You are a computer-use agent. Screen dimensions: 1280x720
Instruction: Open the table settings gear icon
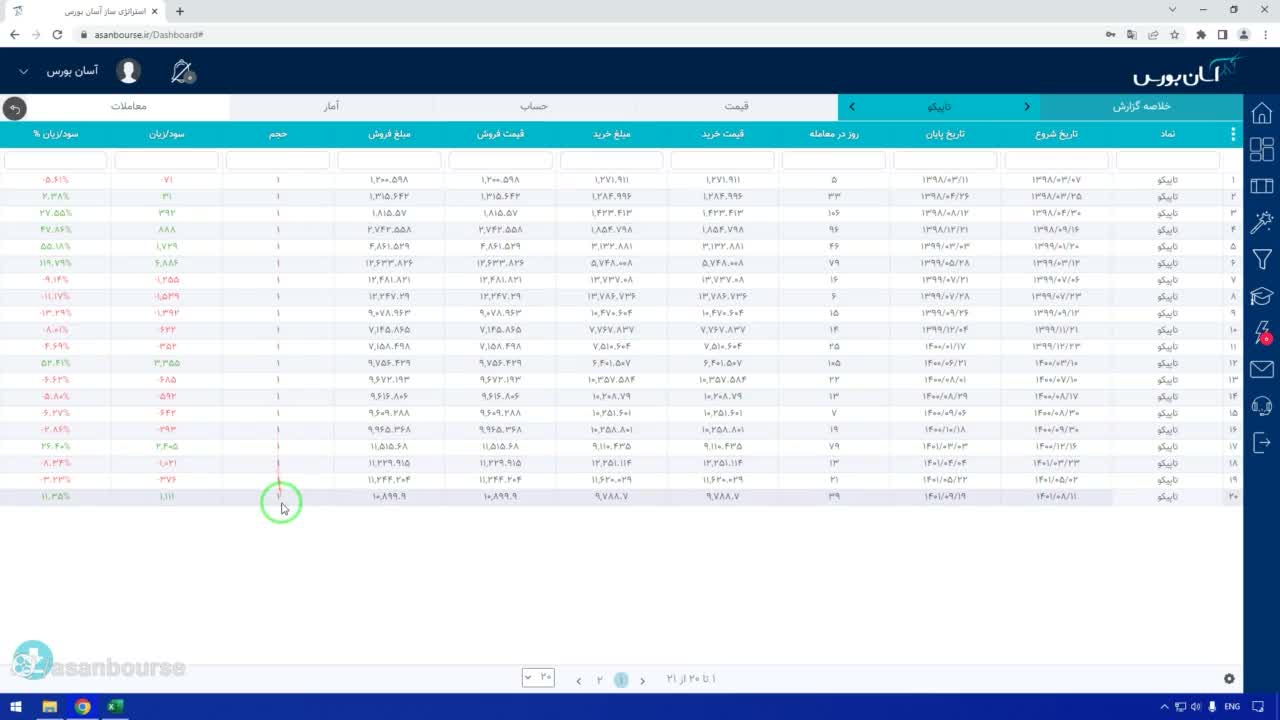1229,679
